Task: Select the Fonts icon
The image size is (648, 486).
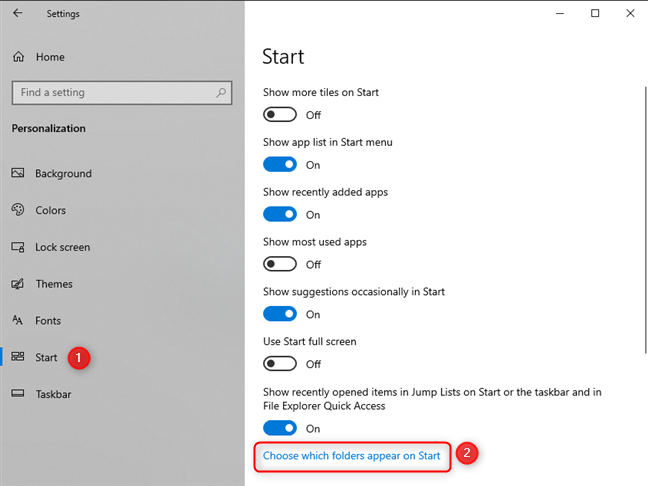Action: 18,320
